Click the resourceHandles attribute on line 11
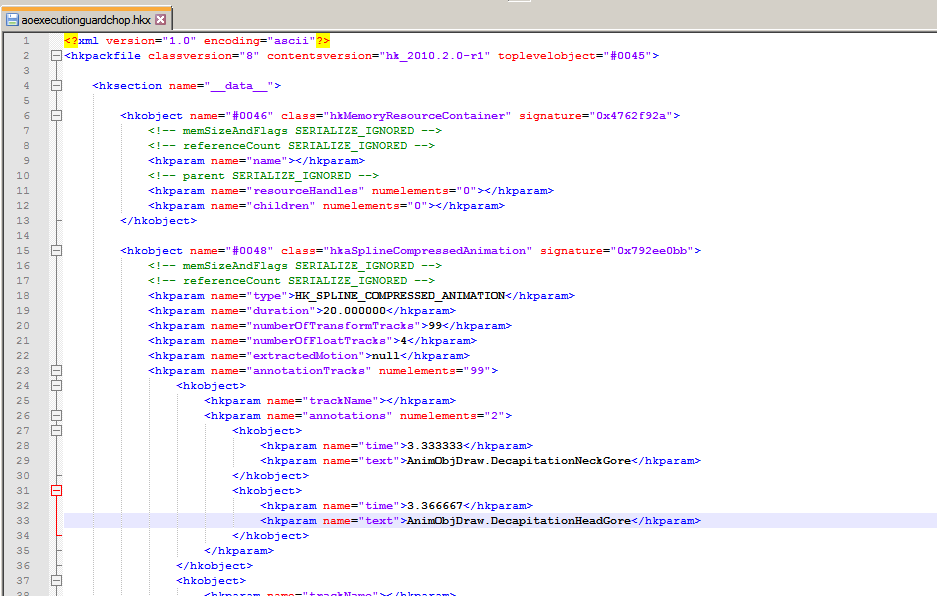The width and height of the screenshot is (937, 596). coord(305,191)
